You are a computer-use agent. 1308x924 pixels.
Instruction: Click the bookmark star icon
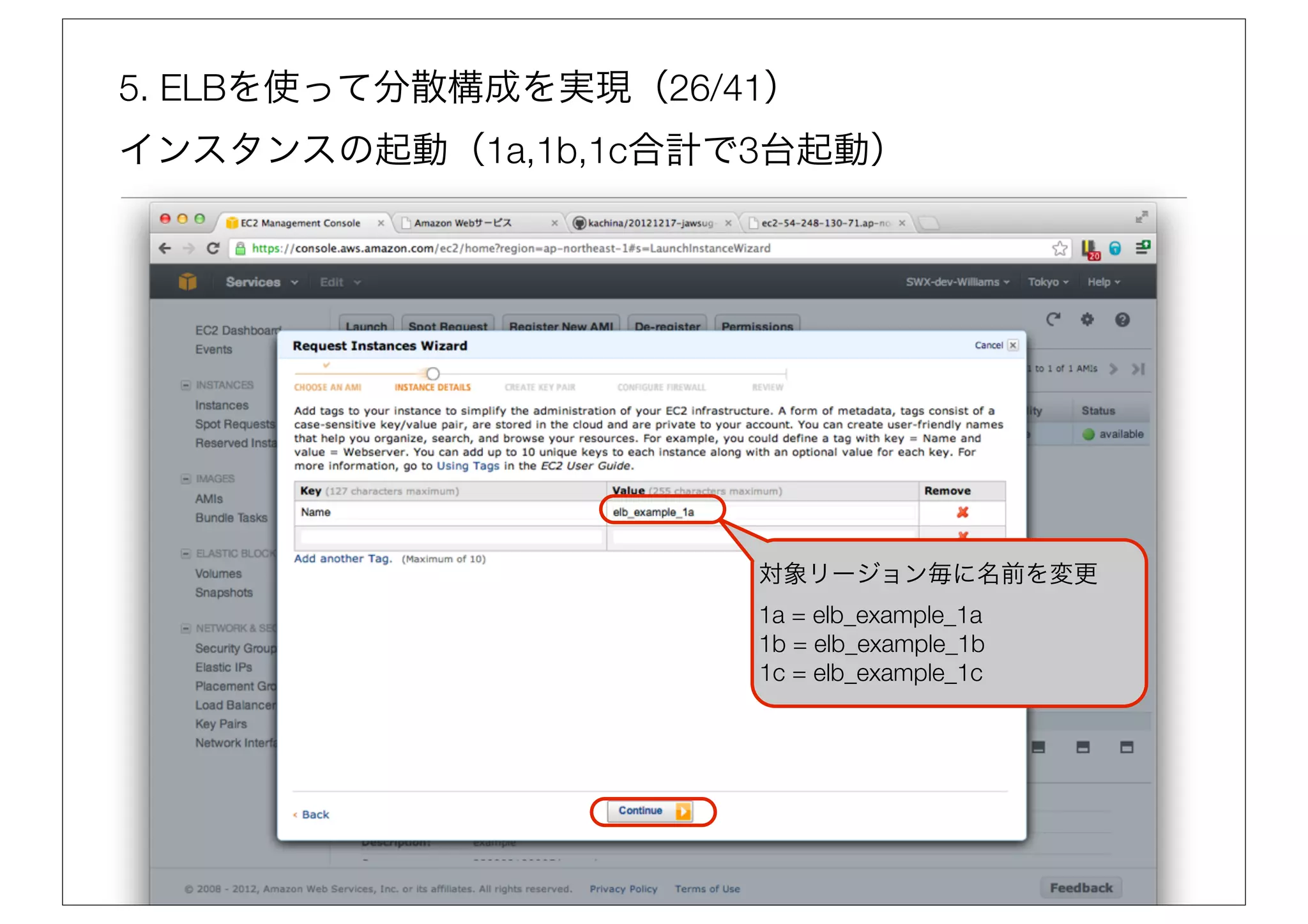tap(1060, 248)
